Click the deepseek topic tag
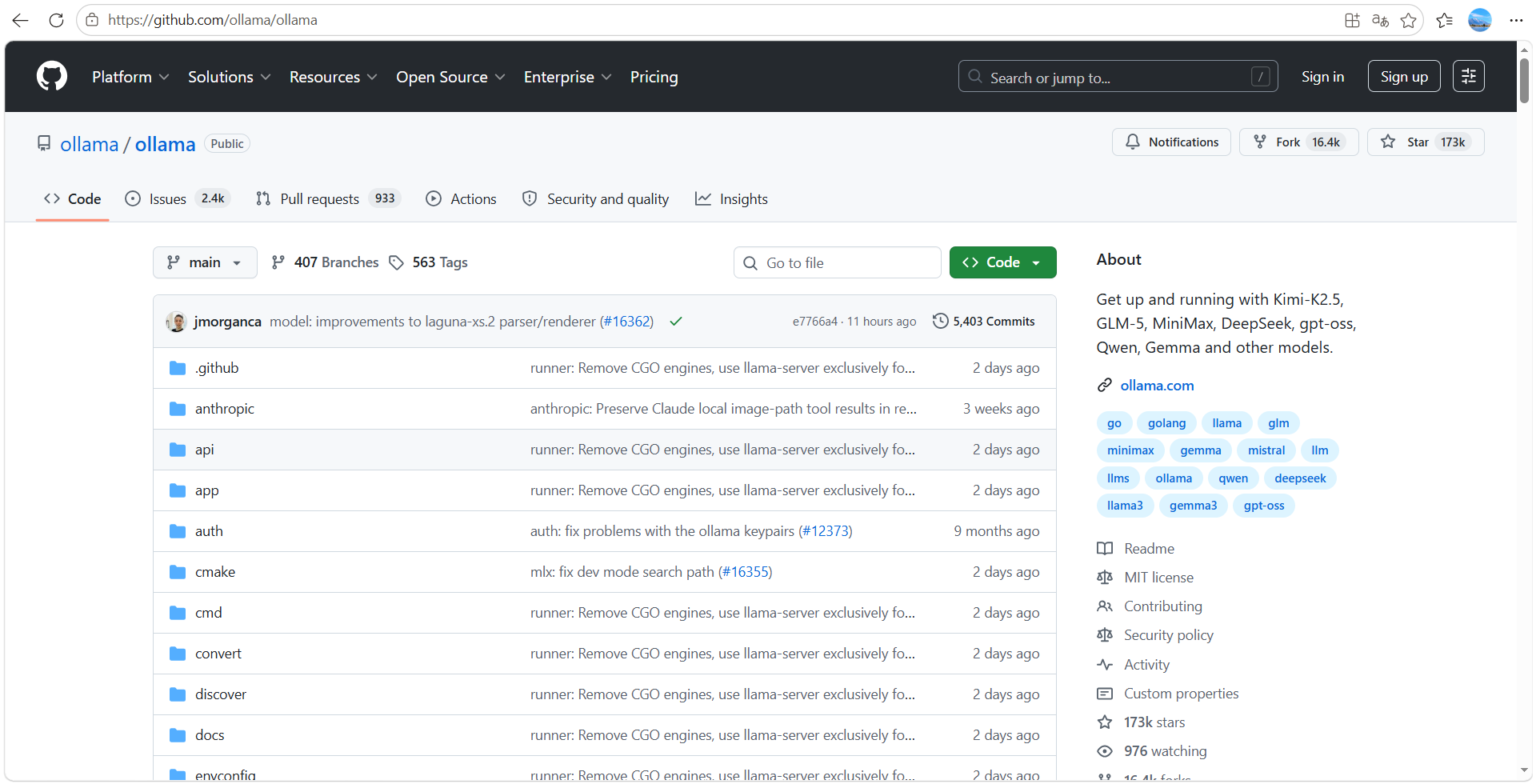1536x784 pixels. [1300, 478]
